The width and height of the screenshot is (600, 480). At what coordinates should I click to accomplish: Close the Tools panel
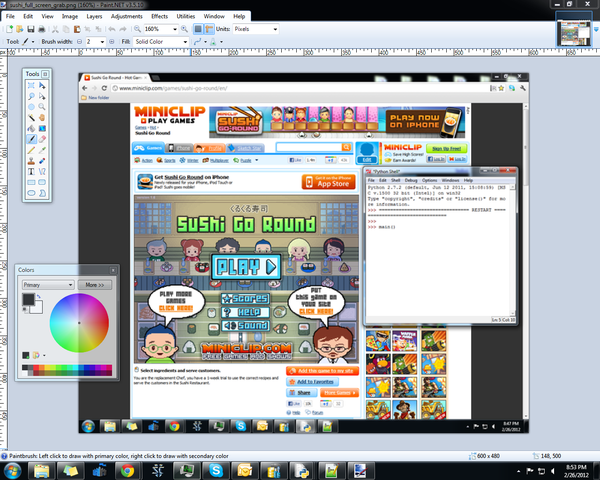[45, 74]
